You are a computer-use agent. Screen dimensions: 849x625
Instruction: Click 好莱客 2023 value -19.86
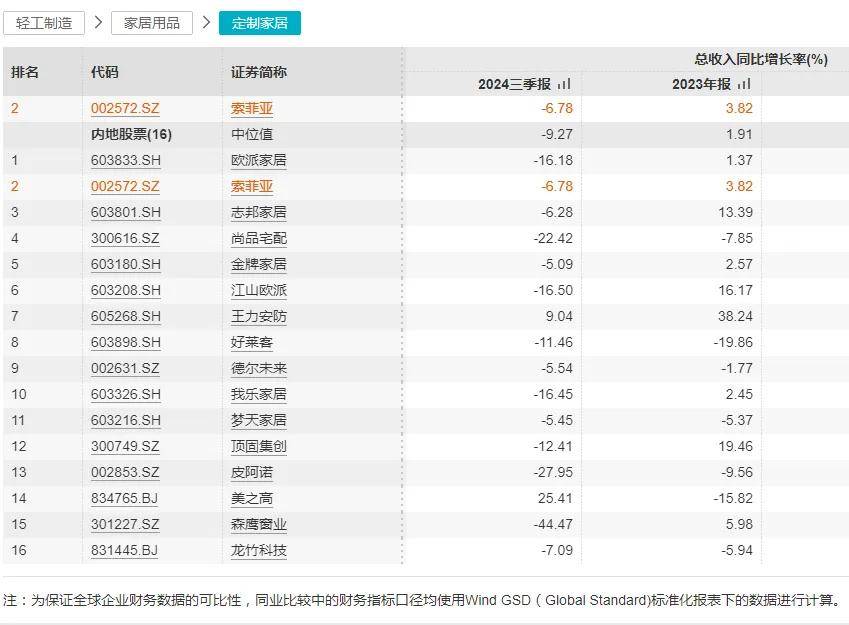tap(733, 342)
